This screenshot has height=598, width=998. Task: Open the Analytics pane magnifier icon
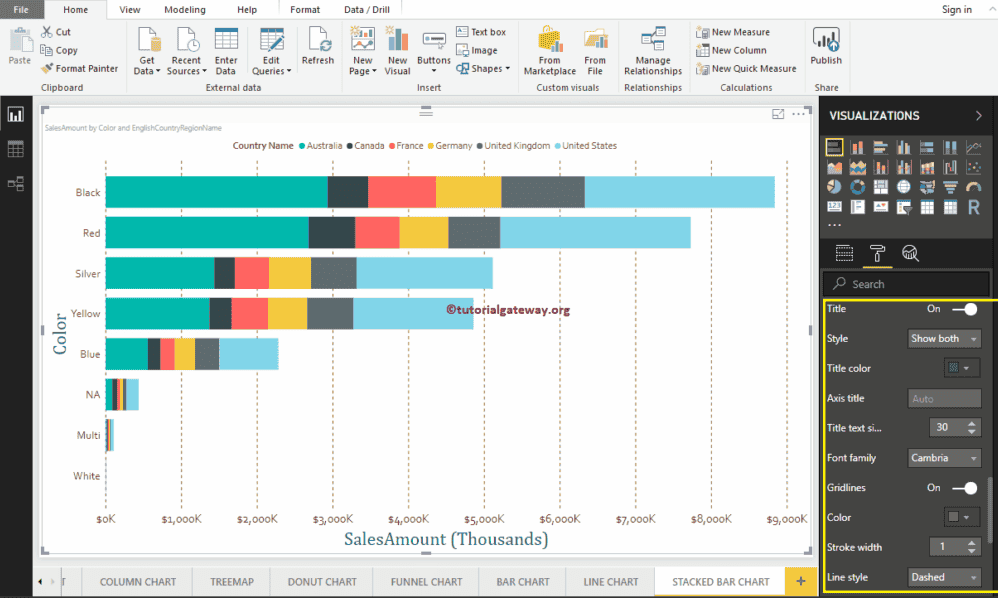click(x=910, y=253)
